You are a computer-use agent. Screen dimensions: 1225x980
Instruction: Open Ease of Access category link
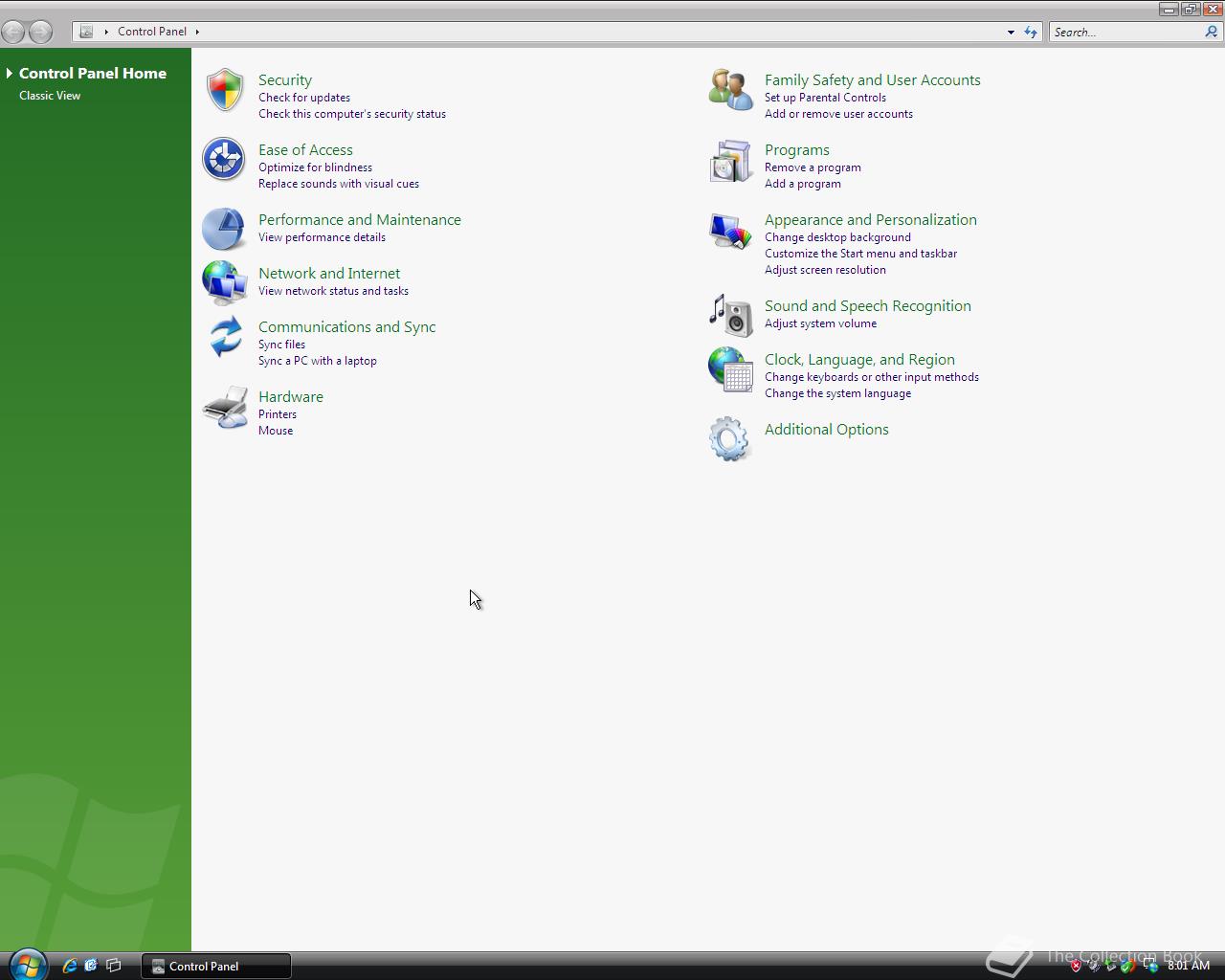tap(305, 150)
